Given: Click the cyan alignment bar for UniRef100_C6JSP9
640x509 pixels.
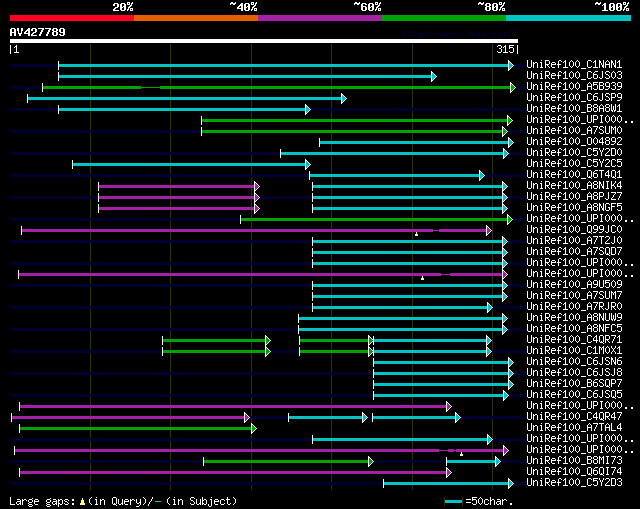Looking at the screenshot, I should [x=187, y=98].
